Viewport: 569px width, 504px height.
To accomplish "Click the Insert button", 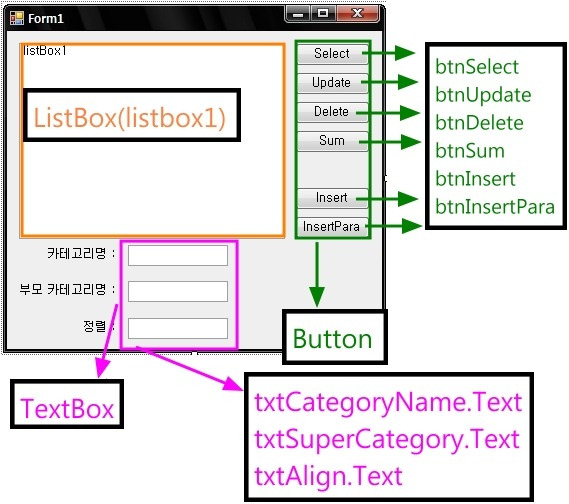I will (x=332, y=198).
